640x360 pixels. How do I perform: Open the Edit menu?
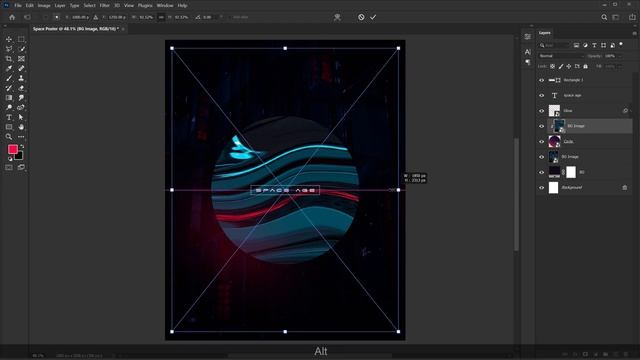(x=29, y=6)
